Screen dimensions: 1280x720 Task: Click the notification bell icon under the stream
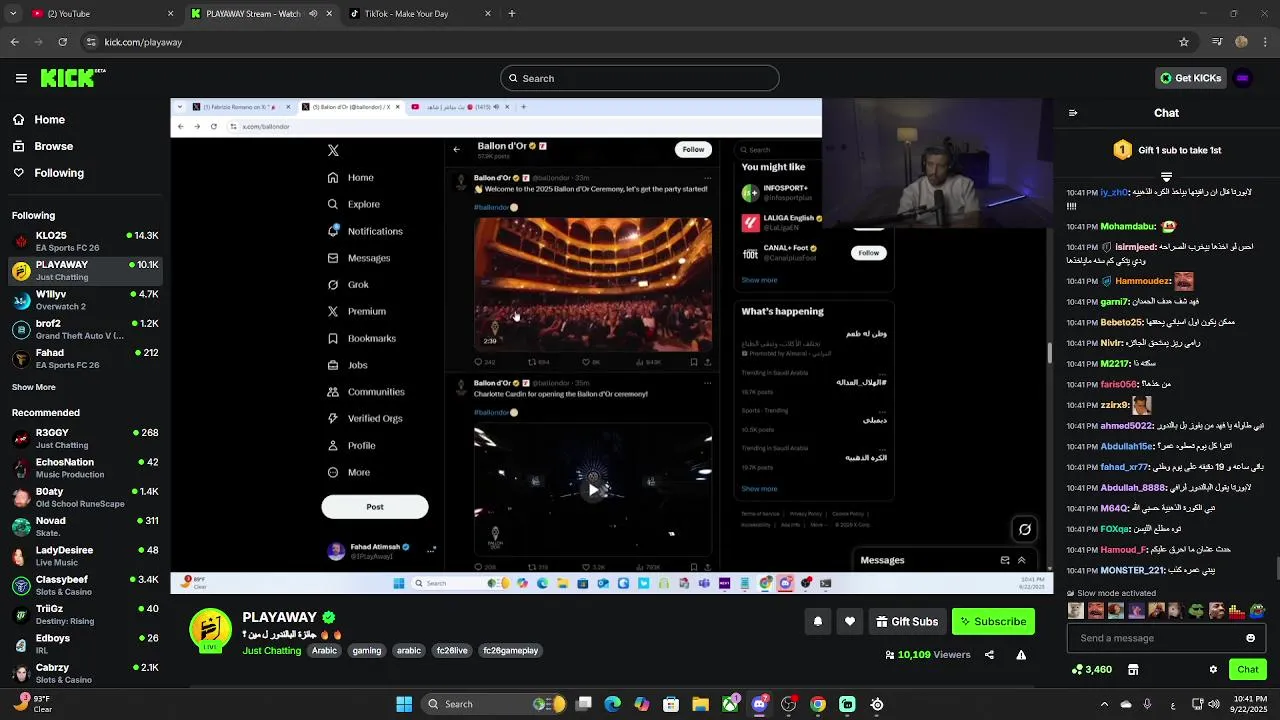tap(818, 621)
